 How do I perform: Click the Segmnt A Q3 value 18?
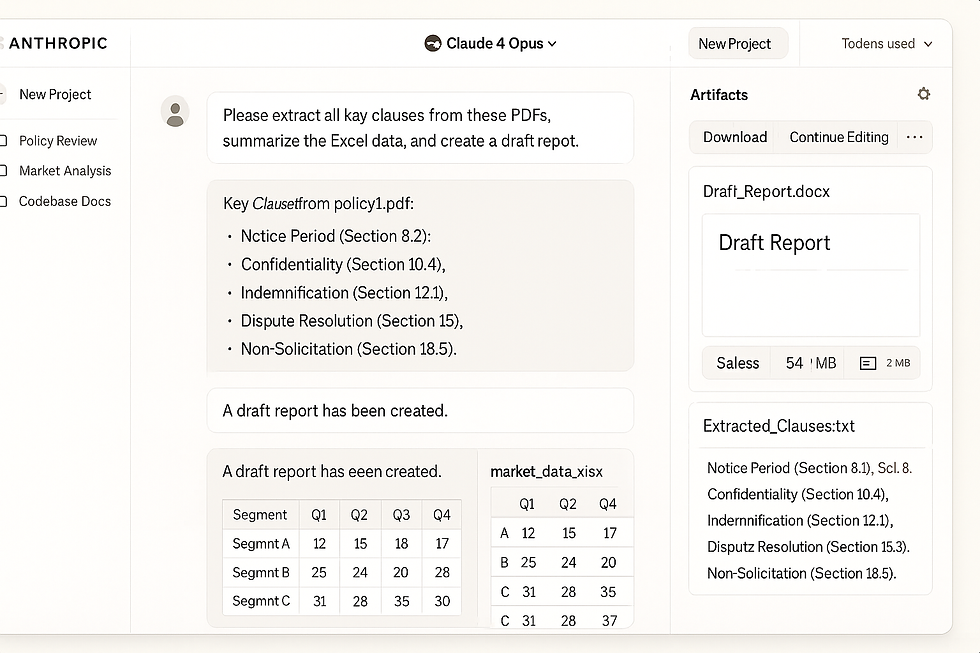pyautogui.click(x=401, y=544)
